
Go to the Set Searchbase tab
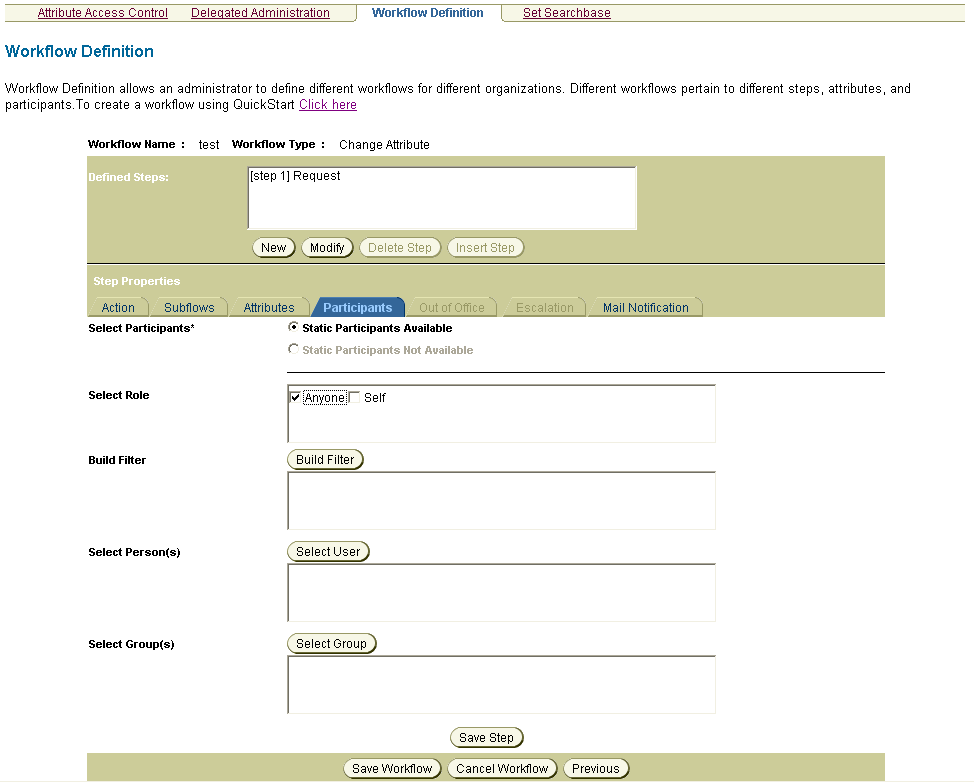[567, 12]
